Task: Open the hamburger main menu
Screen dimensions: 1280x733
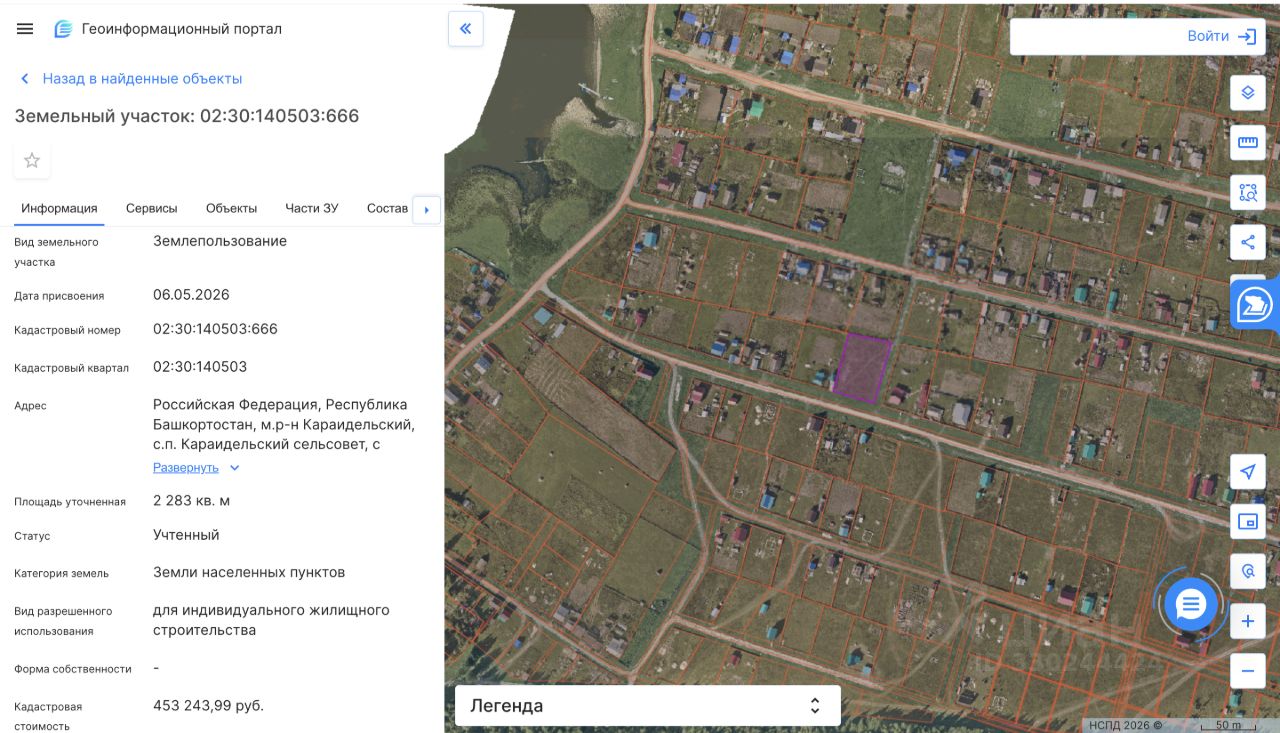Action: point(25,29)
